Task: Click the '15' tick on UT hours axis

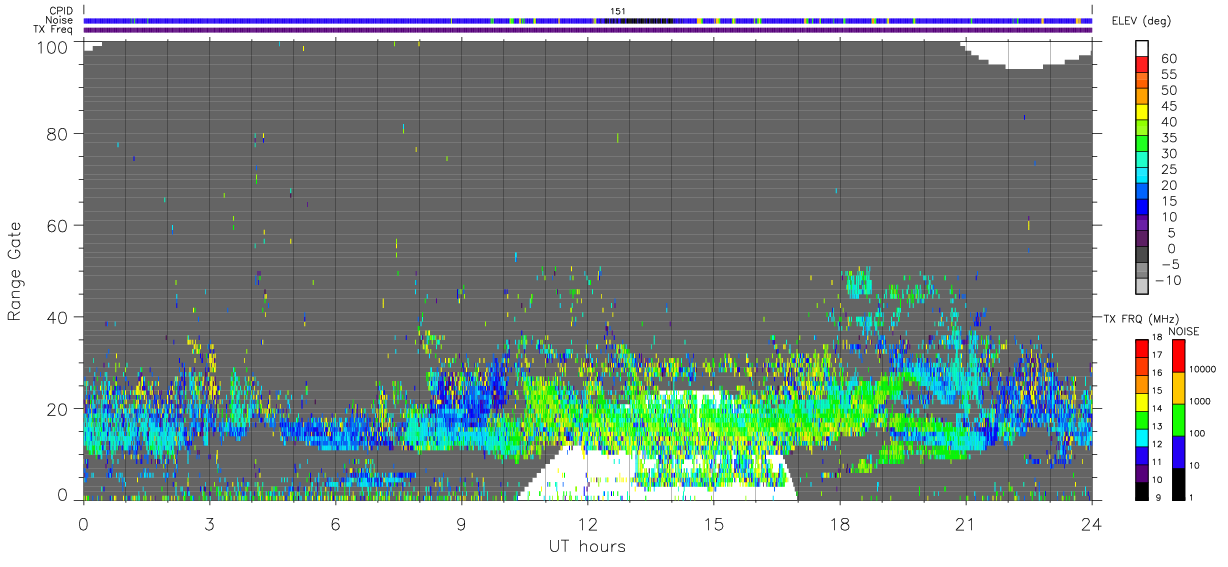Action: (713, 523)
